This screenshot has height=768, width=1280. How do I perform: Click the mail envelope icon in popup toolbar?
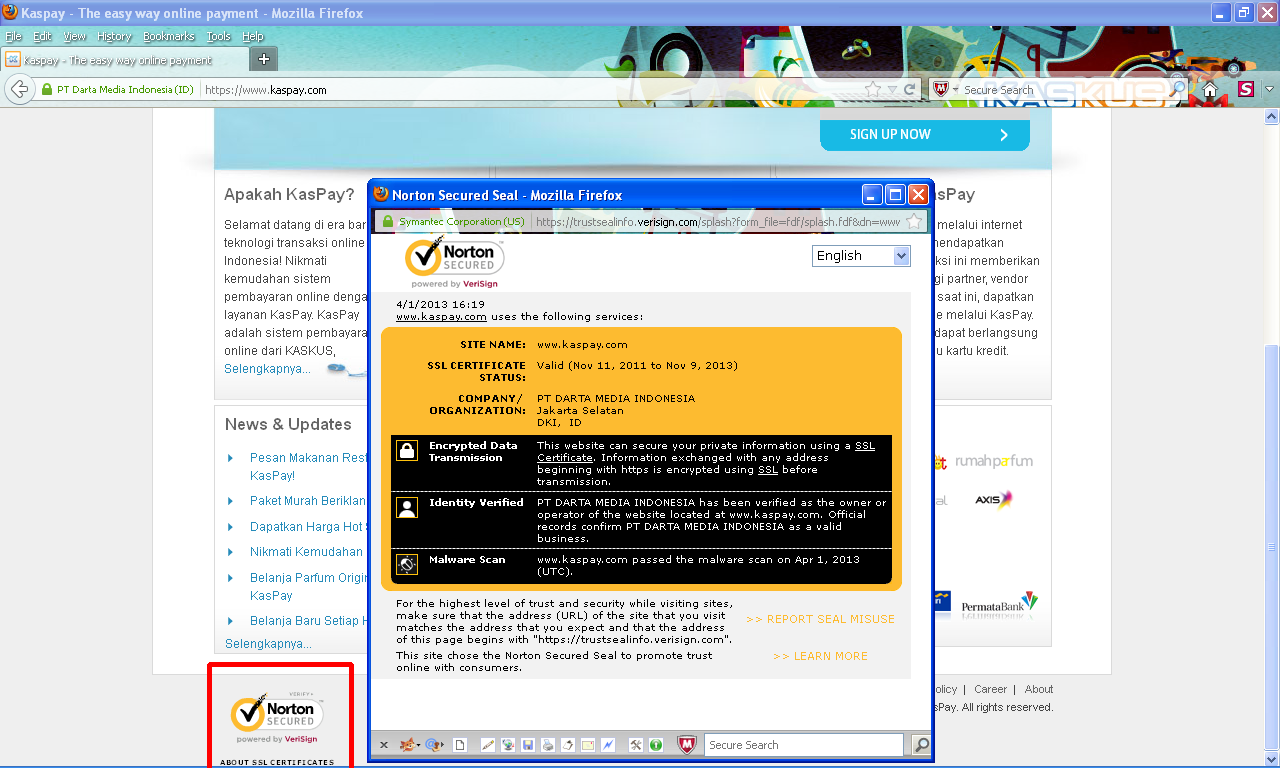coord(588,745)
